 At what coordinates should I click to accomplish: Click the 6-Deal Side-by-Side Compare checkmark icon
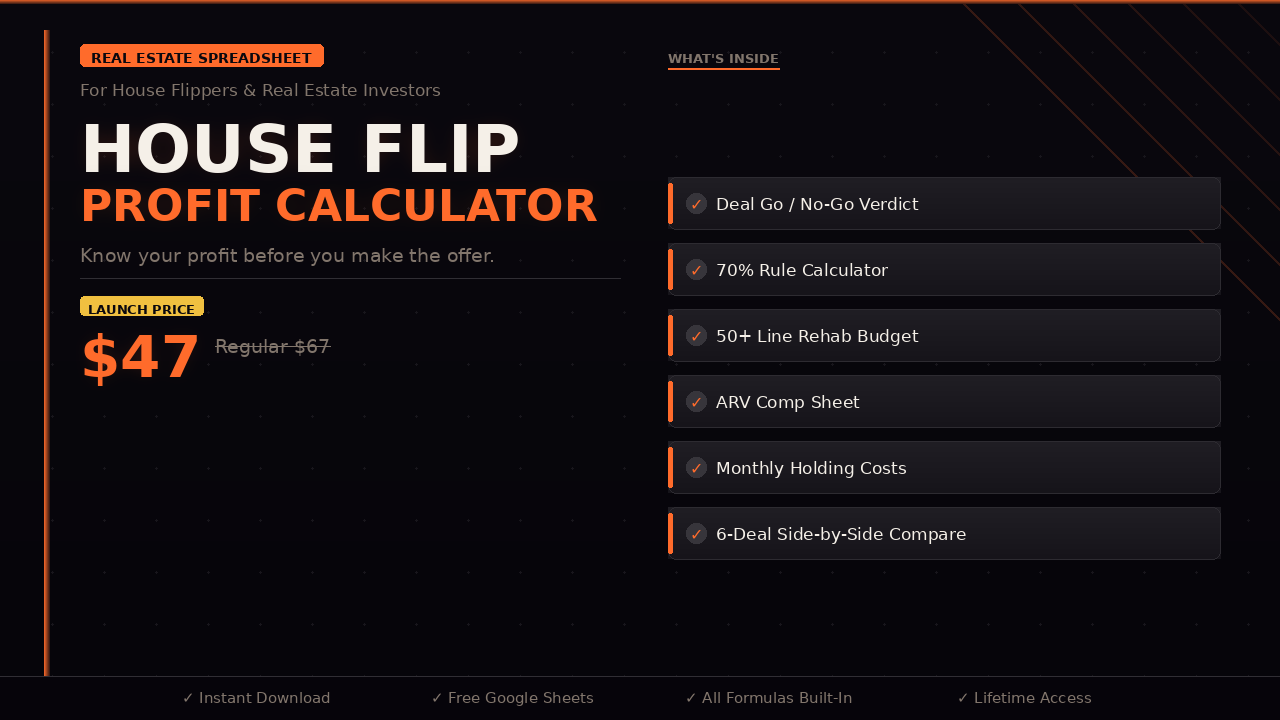tap(696, 534)
